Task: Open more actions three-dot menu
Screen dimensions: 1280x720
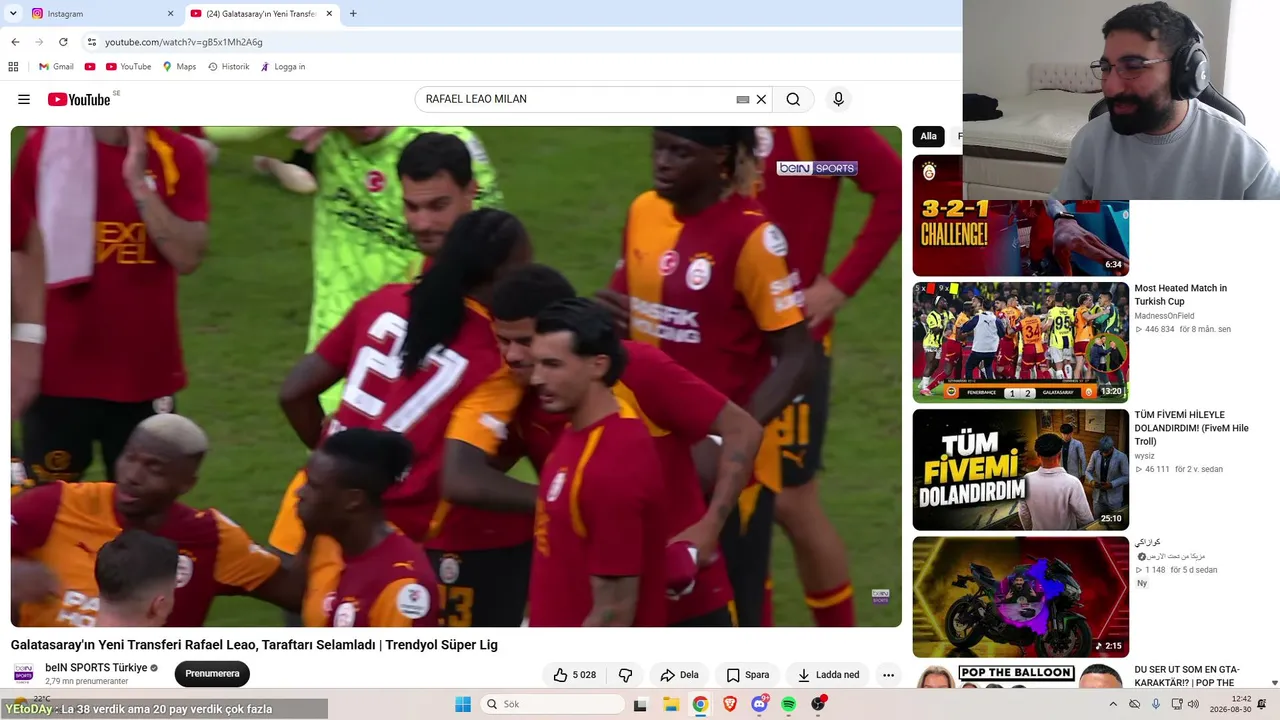Action: (x=888, y=675)
